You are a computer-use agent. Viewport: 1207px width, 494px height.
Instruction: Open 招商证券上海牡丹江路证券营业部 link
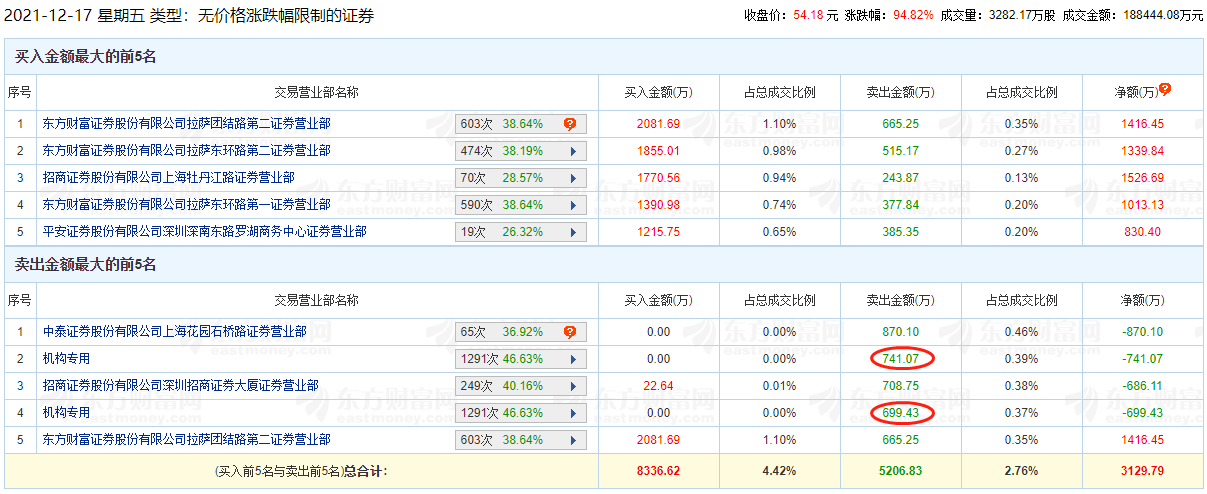click(x=169, y=178)
